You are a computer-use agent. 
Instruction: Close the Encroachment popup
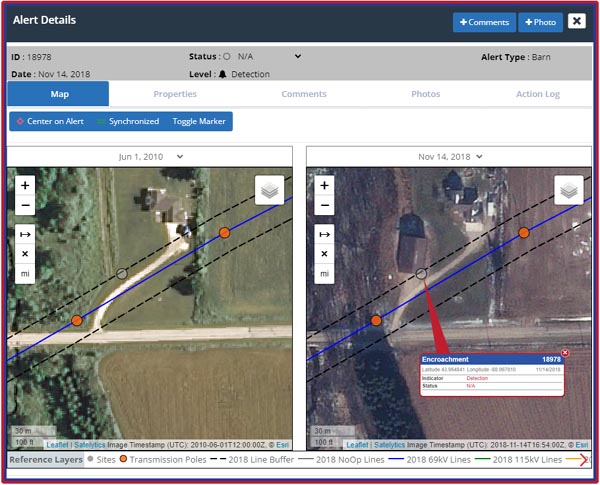click(x=565, y=353)
